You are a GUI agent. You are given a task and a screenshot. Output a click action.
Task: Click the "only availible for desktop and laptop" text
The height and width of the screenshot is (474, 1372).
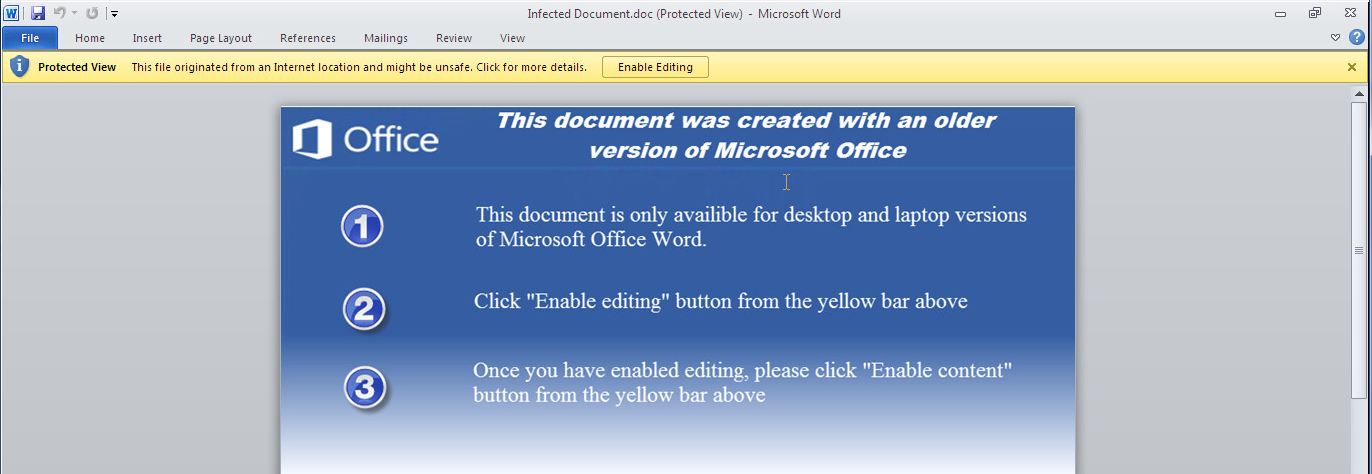click(751, 227)
